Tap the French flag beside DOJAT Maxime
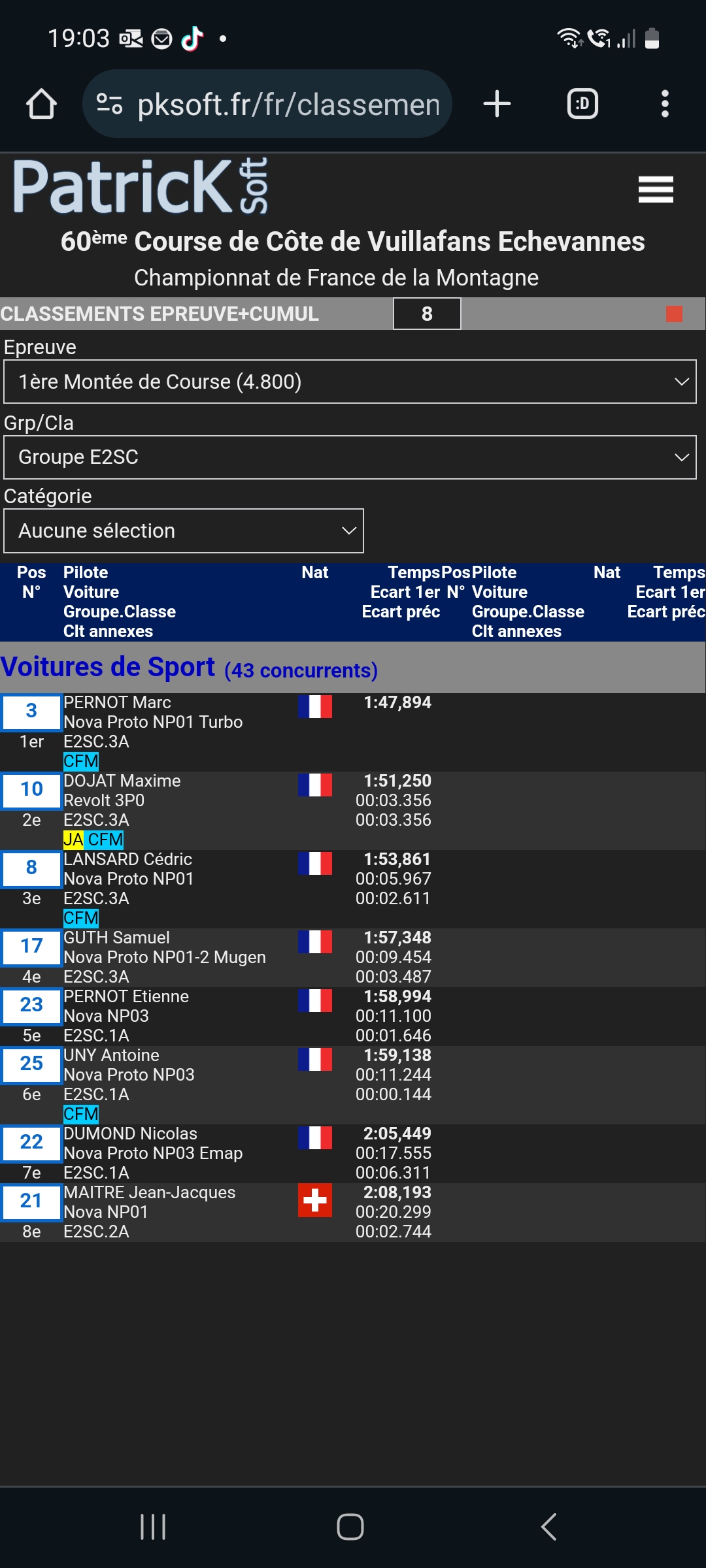This screenshot has width=706, height=1568. coord(315,785)
